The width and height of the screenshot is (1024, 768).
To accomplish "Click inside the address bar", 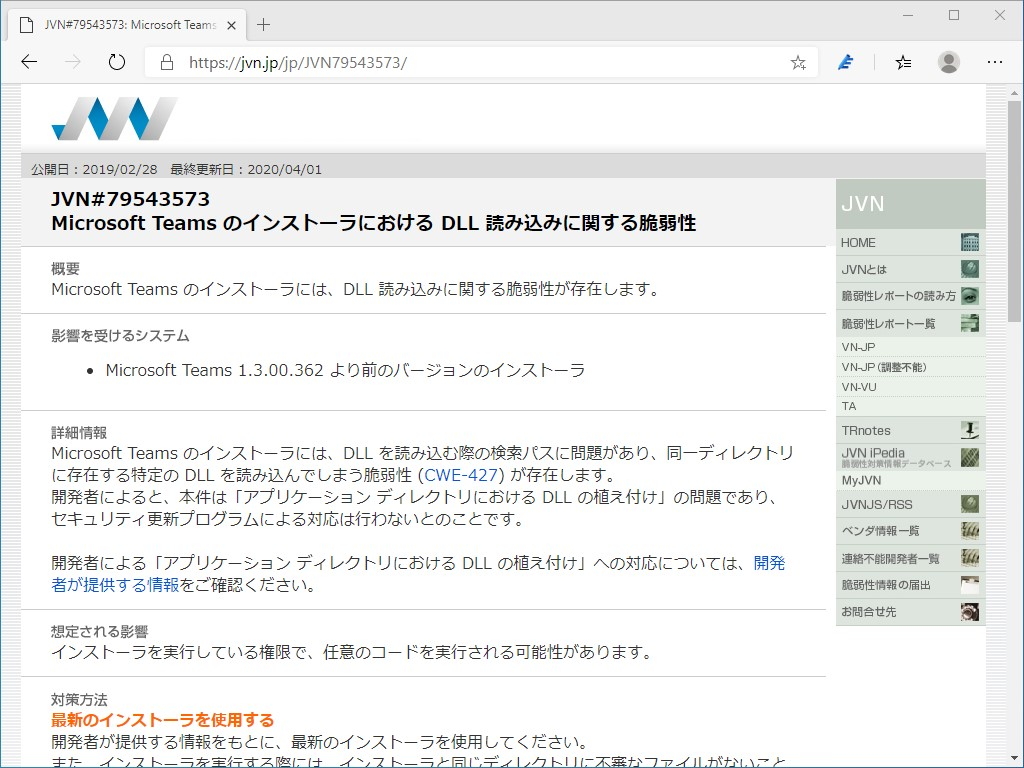I will tap(400, 61).
